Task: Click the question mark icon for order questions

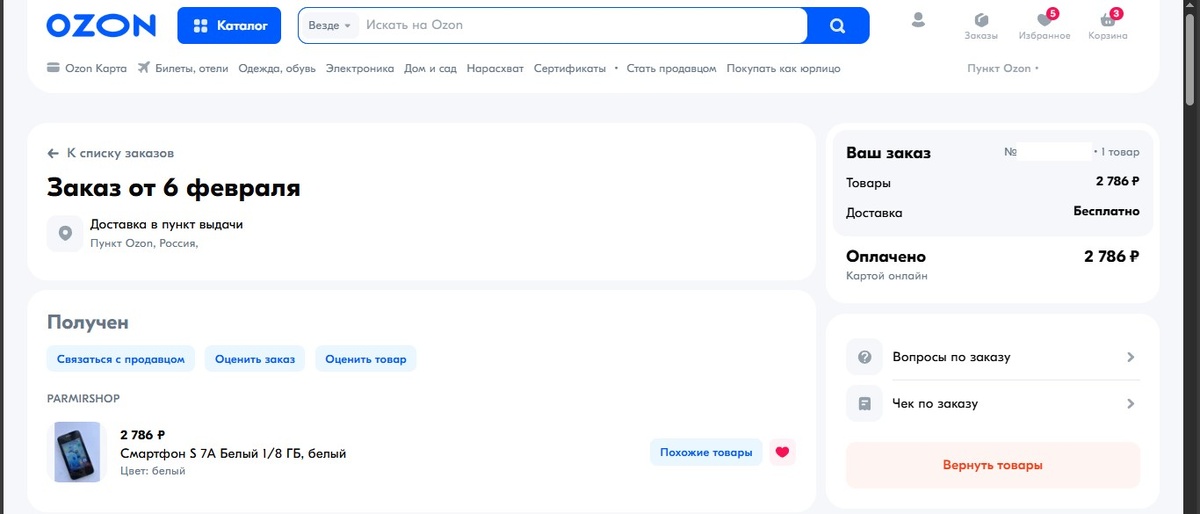Action: tap(865, 357)
